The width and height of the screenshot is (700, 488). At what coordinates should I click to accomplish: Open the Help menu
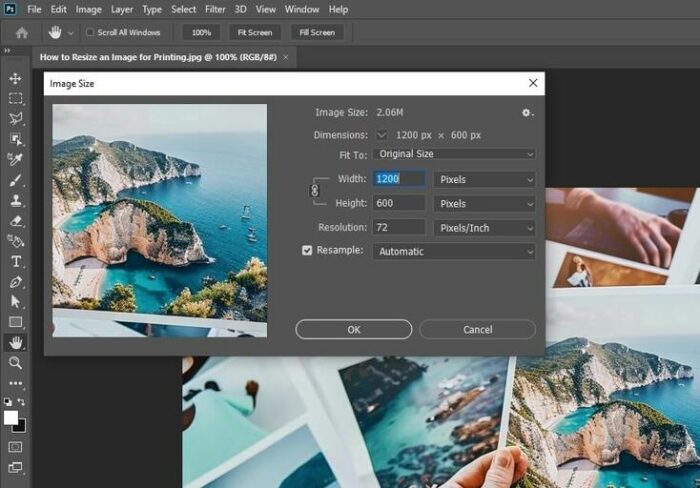click(x=338, y=9)
